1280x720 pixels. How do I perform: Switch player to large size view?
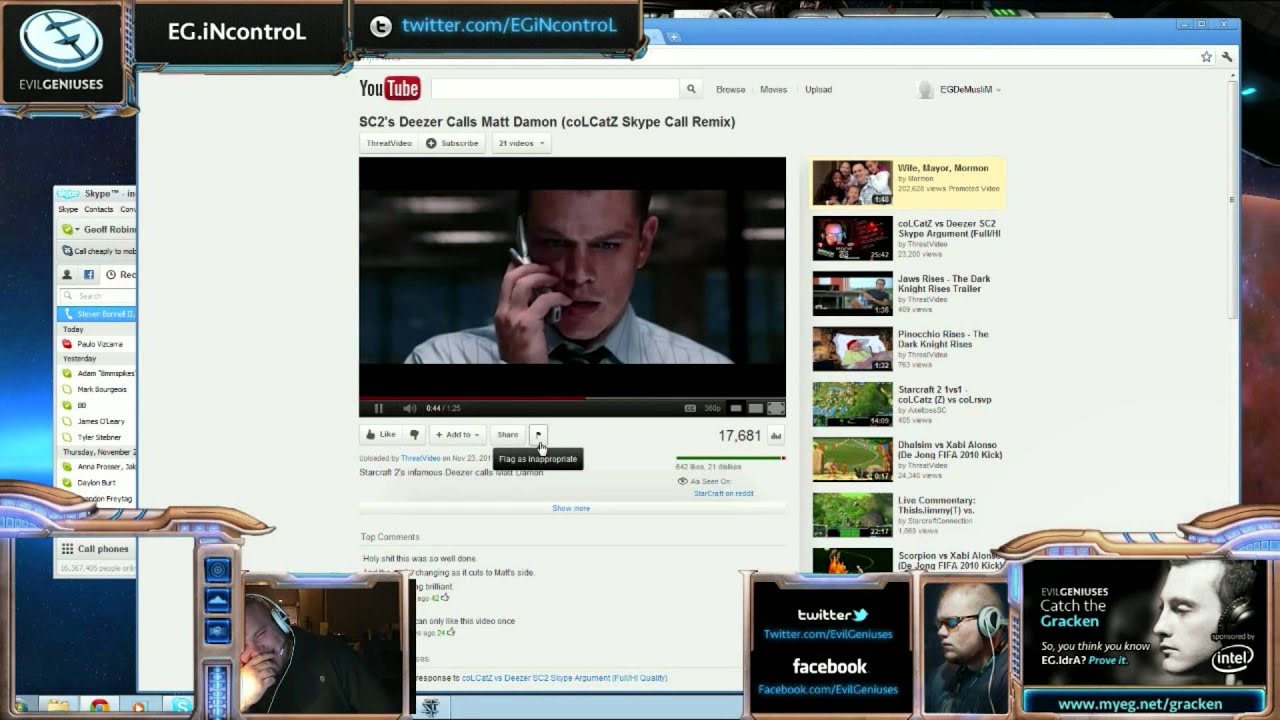pyautogui.click(x=756, y=408)
